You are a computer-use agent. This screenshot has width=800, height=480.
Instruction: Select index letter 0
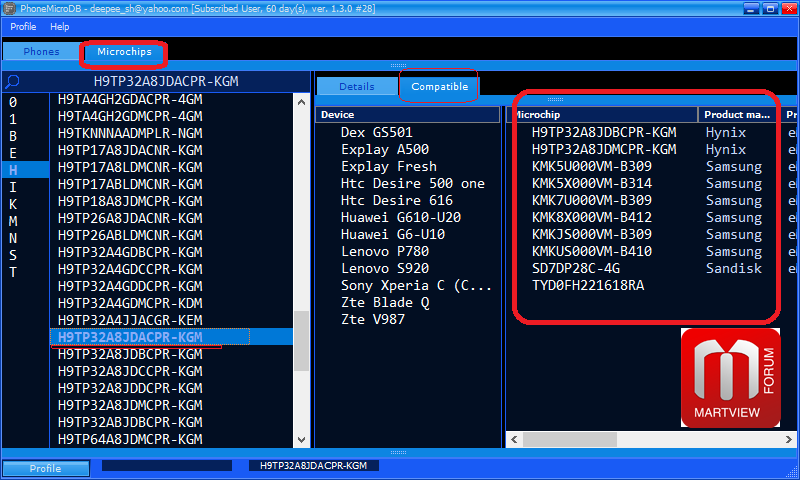13,102
